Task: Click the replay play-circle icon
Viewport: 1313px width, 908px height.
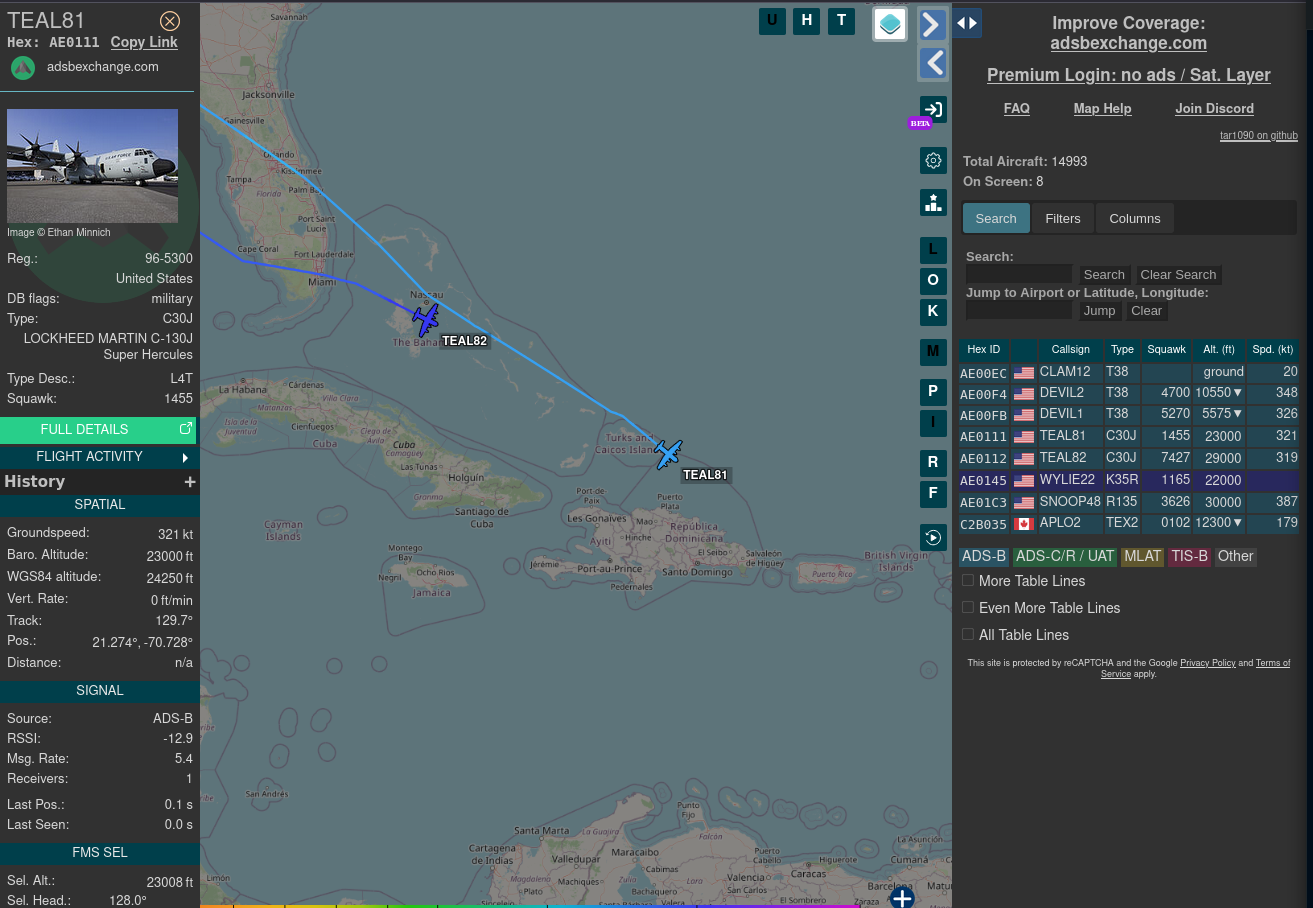Action: (x=933, y=538)
